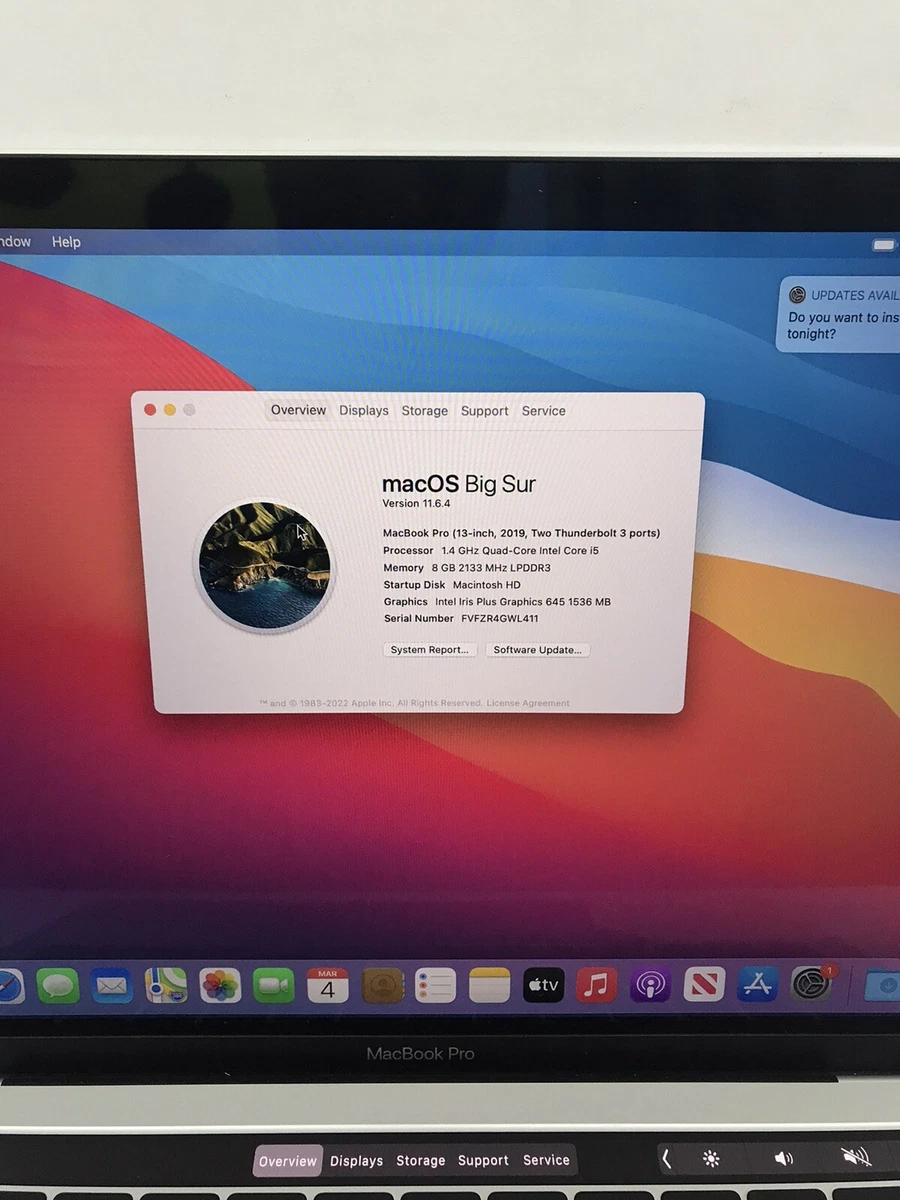Open the Mail app in the Dock
Viewport: 900px width, 1200px height.
[112, 986]
